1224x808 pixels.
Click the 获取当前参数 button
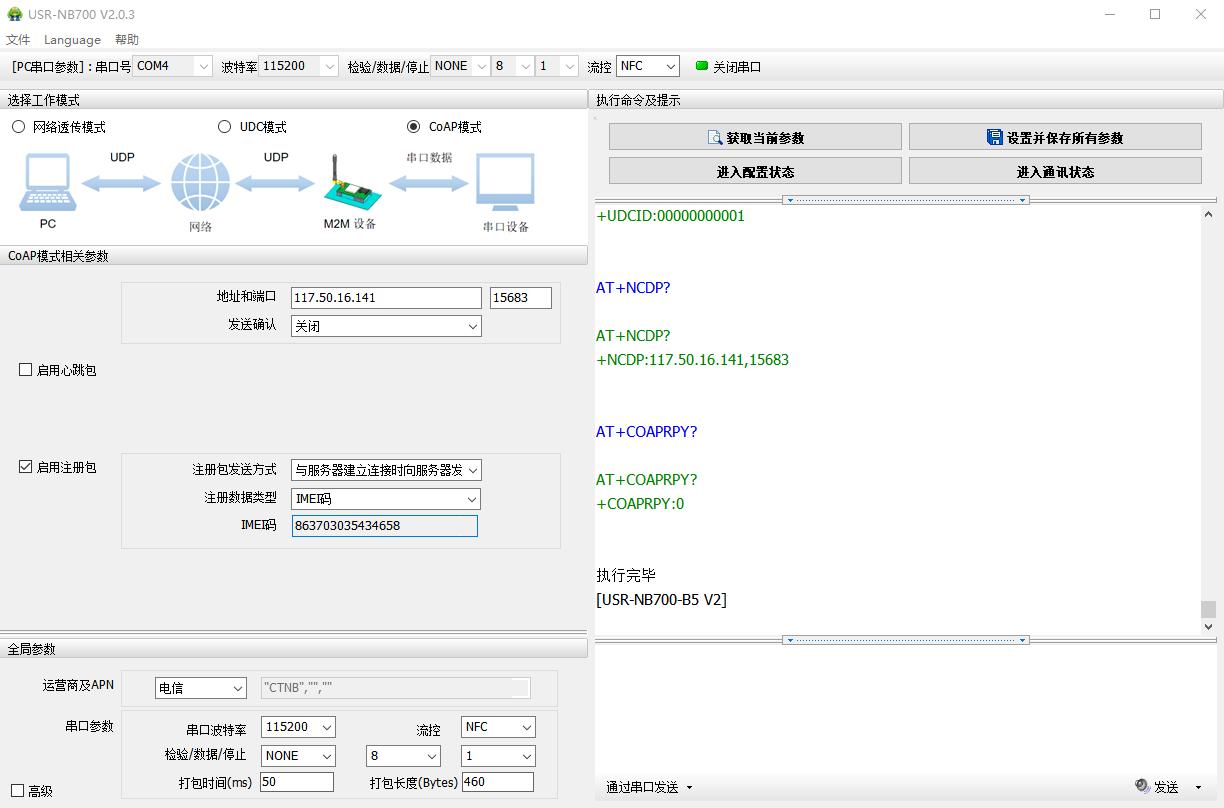coord(755,138)
